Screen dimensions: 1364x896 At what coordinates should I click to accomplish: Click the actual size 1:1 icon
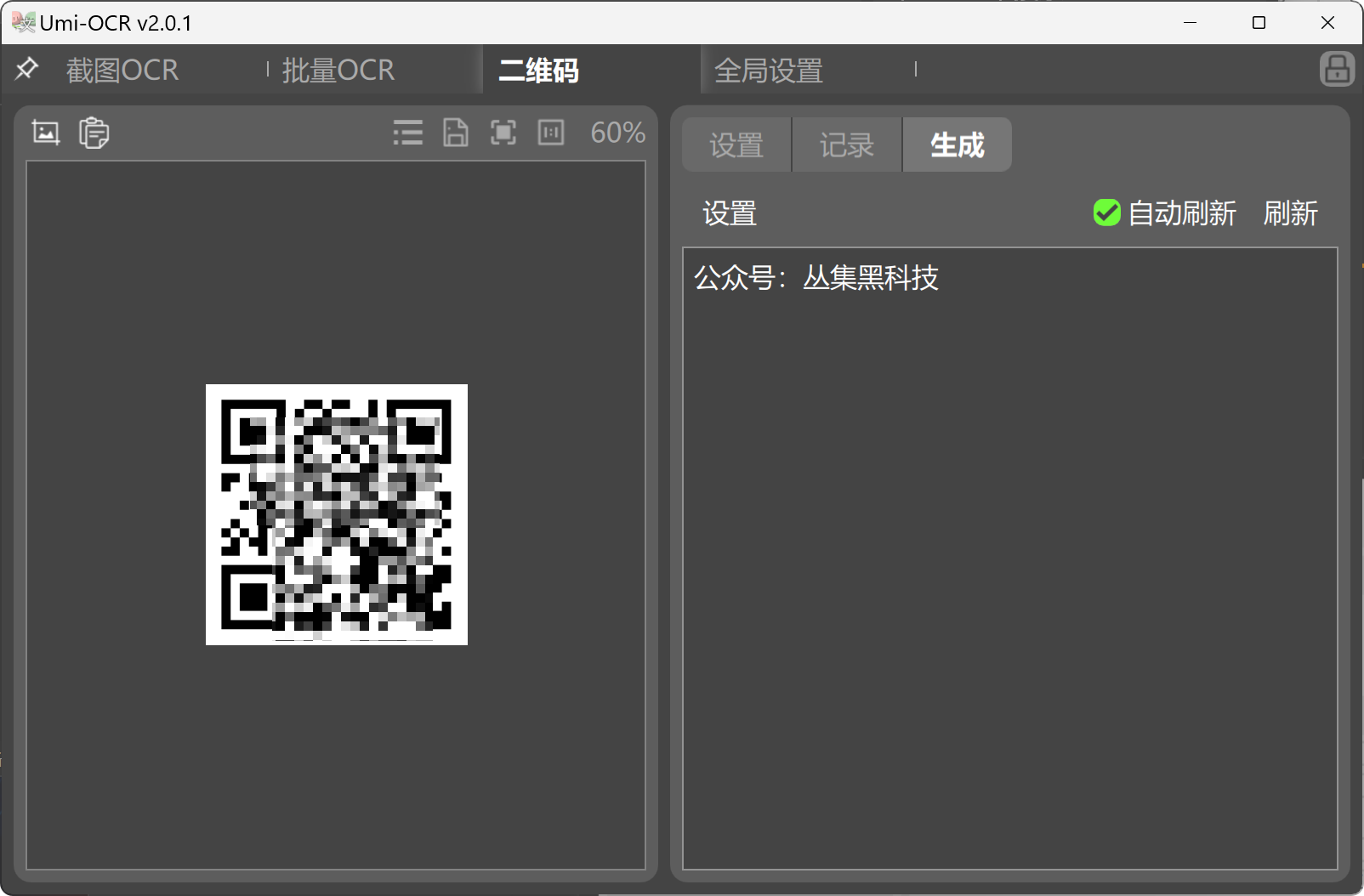[551, 133]
